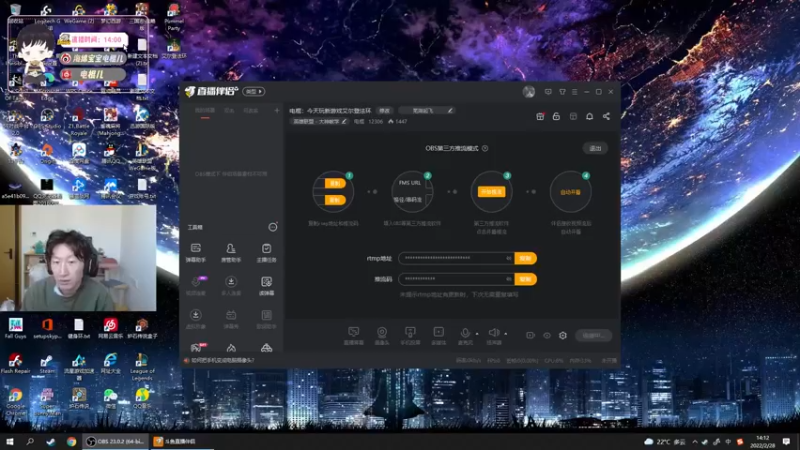This screenshot has height=450, width=800.
Task: Add a camera source
Action: [382, 336]
